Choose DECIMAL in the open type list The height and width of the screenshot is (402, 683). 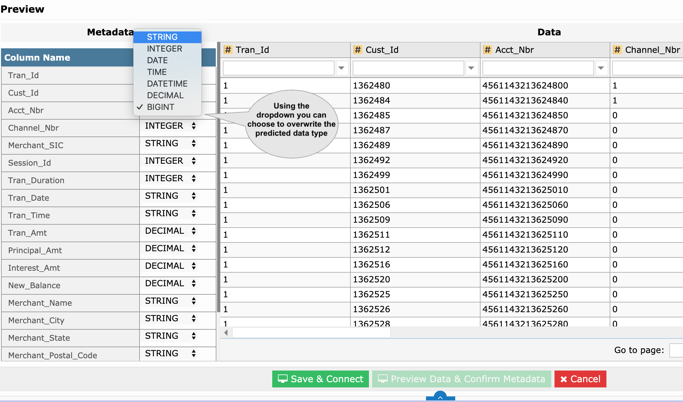tap(167, 95)
